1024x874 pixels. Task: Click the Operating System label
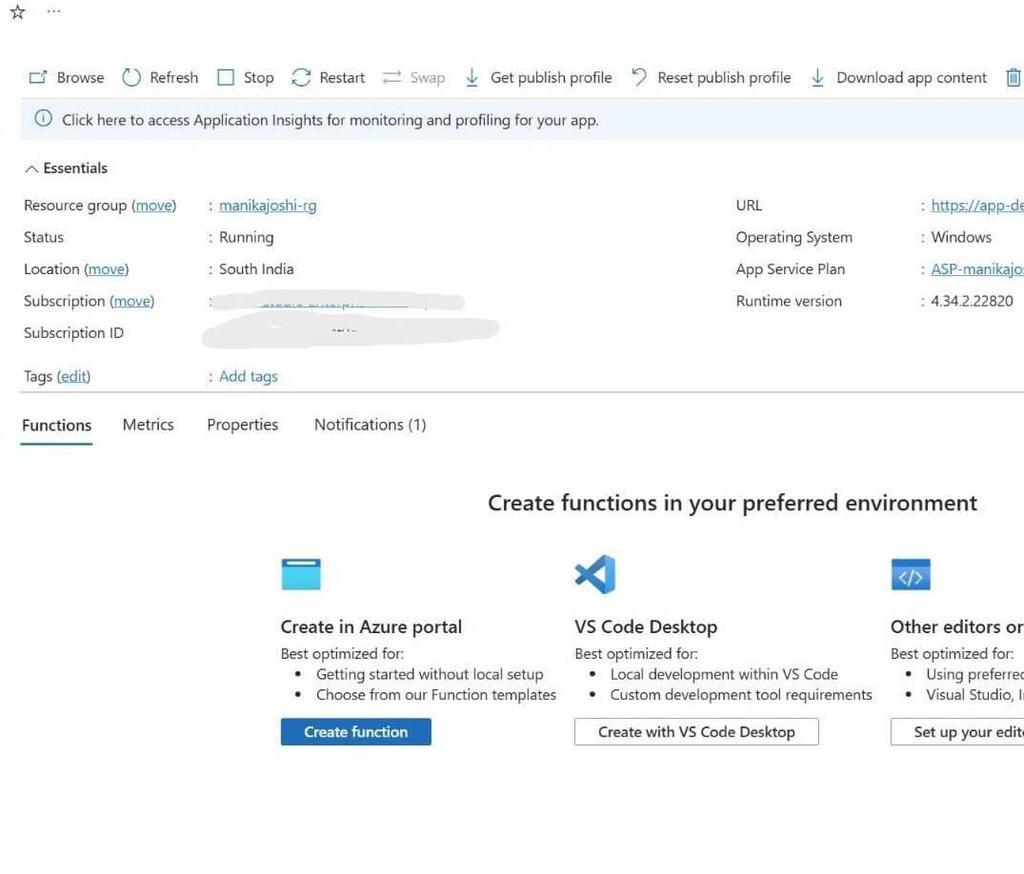[794, 237]
